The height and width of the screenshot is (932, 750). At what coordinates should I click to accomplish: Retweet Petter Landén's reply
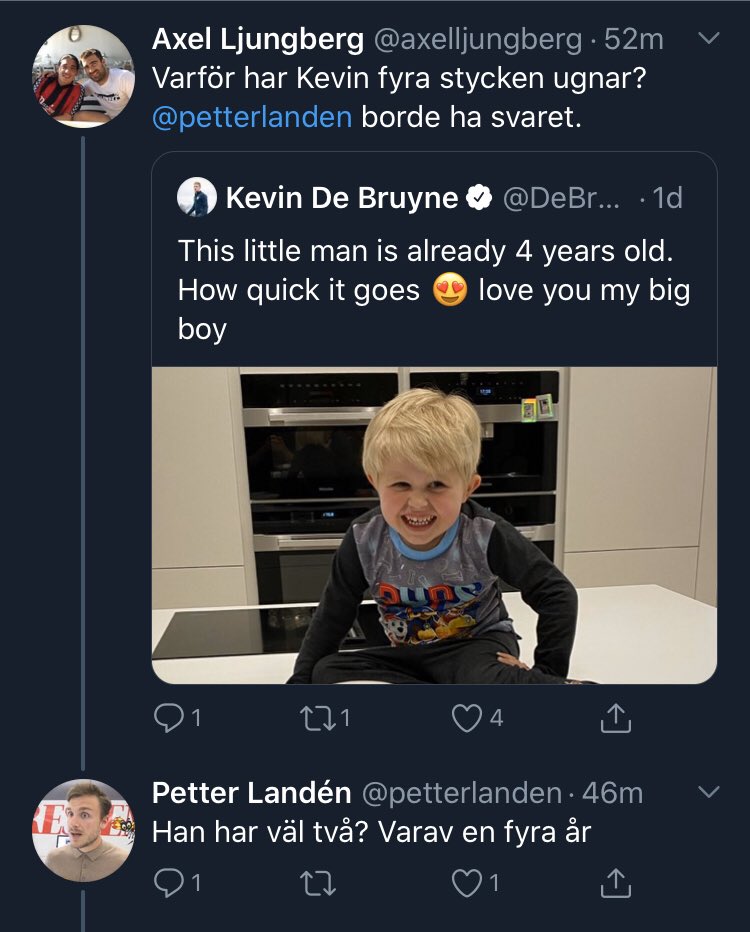click(x=318, y=883)
